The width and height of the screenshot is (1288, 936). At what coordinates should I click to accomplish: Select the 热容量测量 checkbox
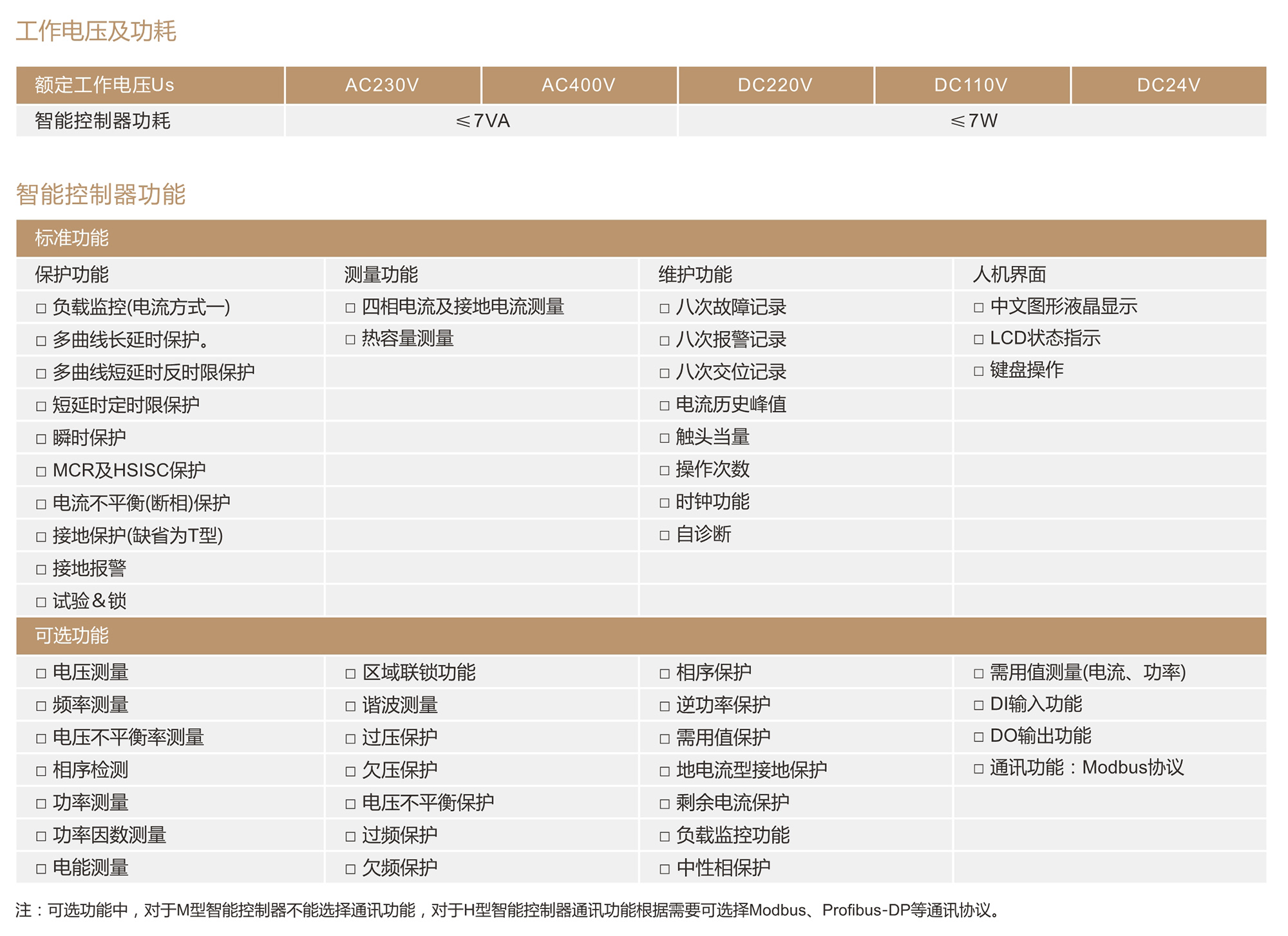[350, 339]
